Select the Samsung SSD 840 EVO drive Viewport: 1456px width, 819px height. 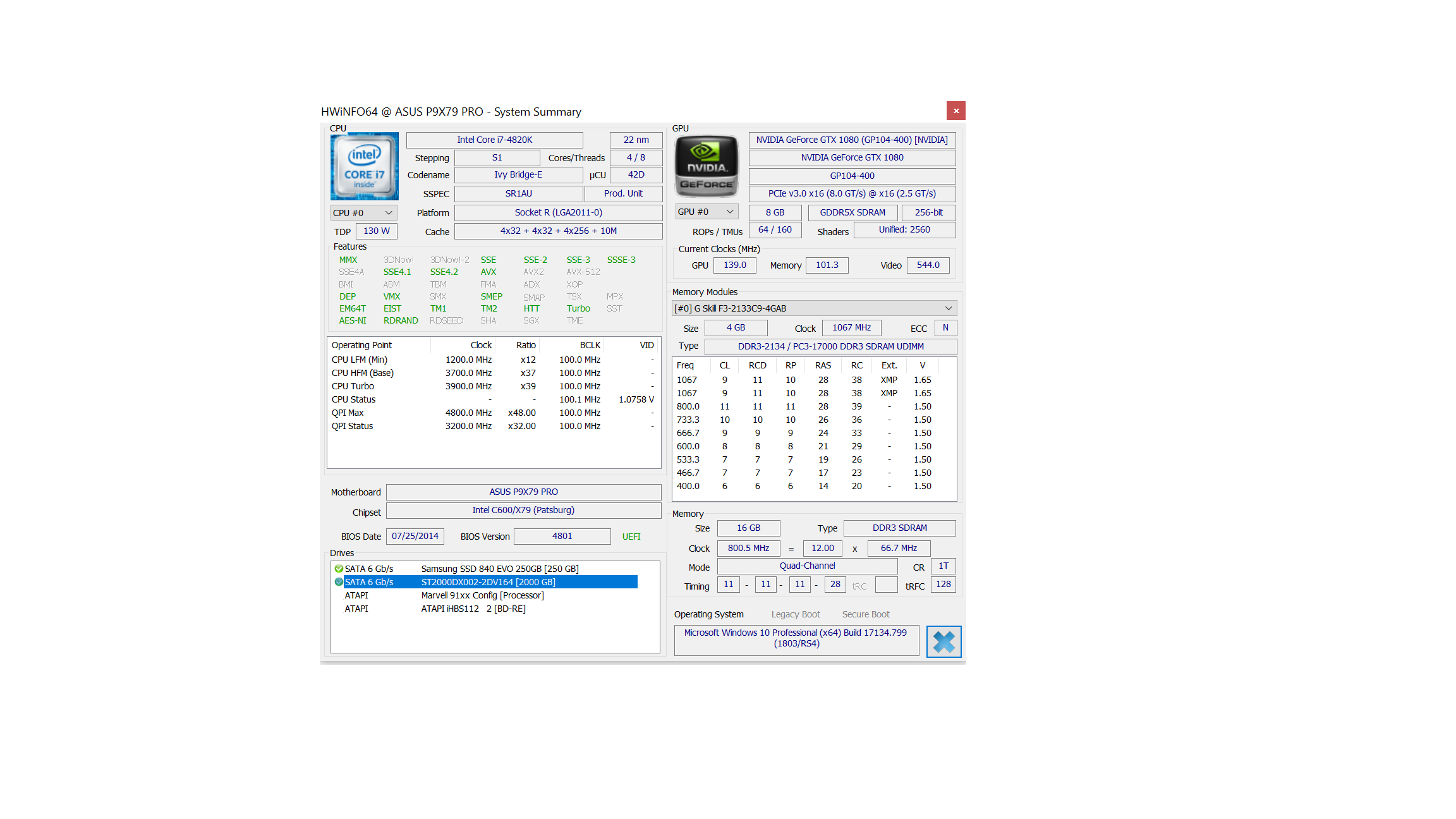coord(499,569)
